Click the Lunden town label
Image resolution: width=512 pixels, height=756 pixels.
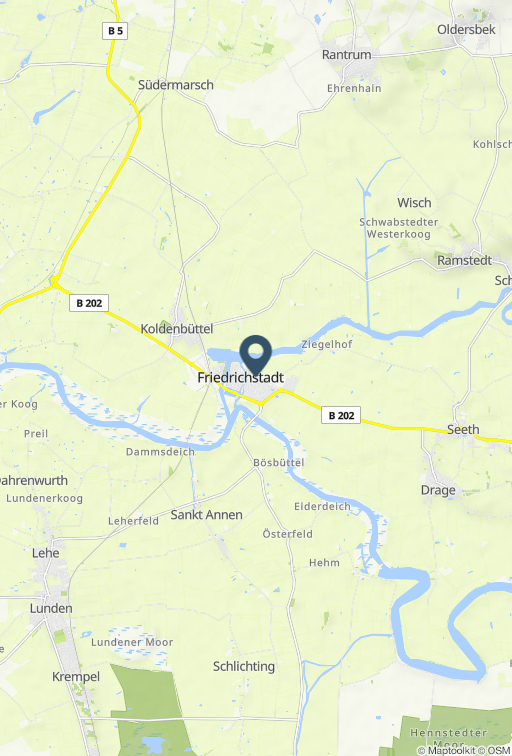tap(51, 608)
